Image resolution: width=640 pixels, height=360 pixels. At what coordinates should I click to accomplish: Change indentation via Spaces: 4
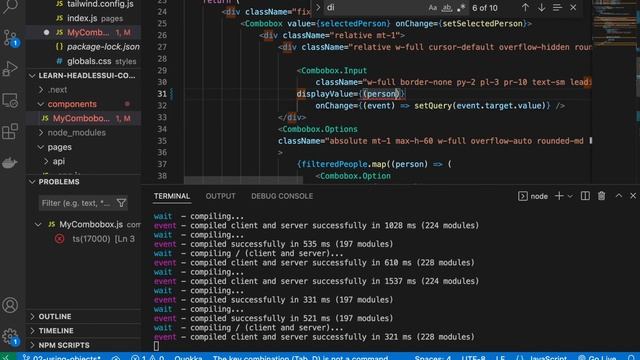pyautogui.click(x=433, y=357)
